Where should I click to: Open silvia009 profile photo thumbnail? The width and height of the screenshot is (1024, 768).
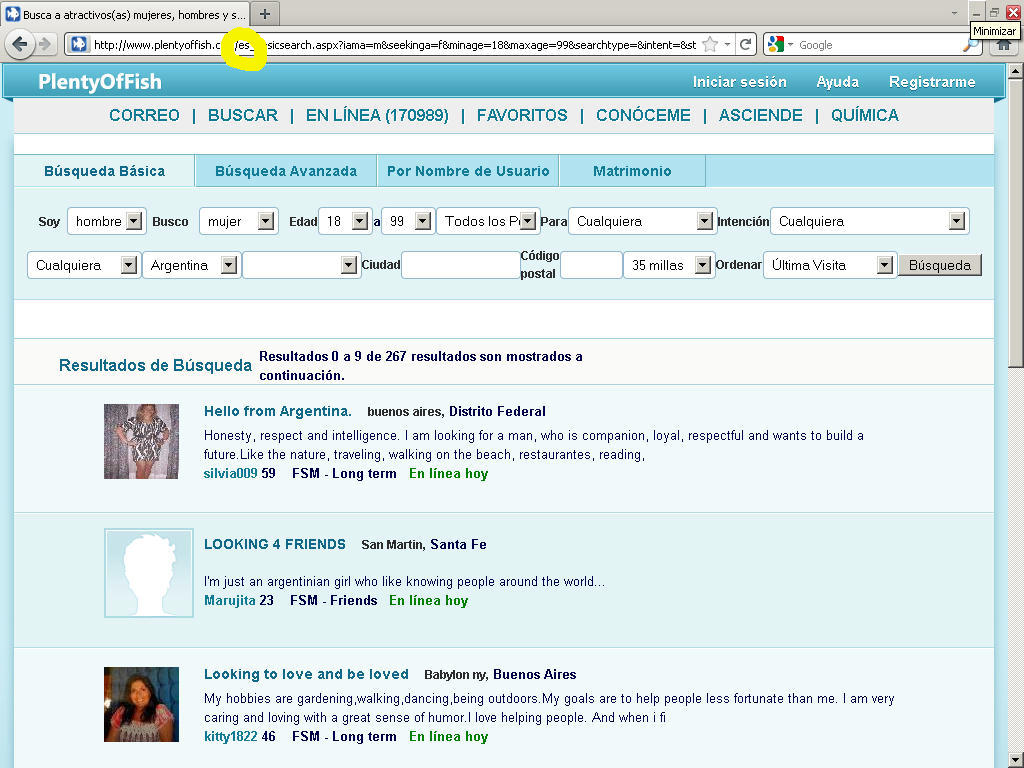pyautogui.click(x=141, y=441)
